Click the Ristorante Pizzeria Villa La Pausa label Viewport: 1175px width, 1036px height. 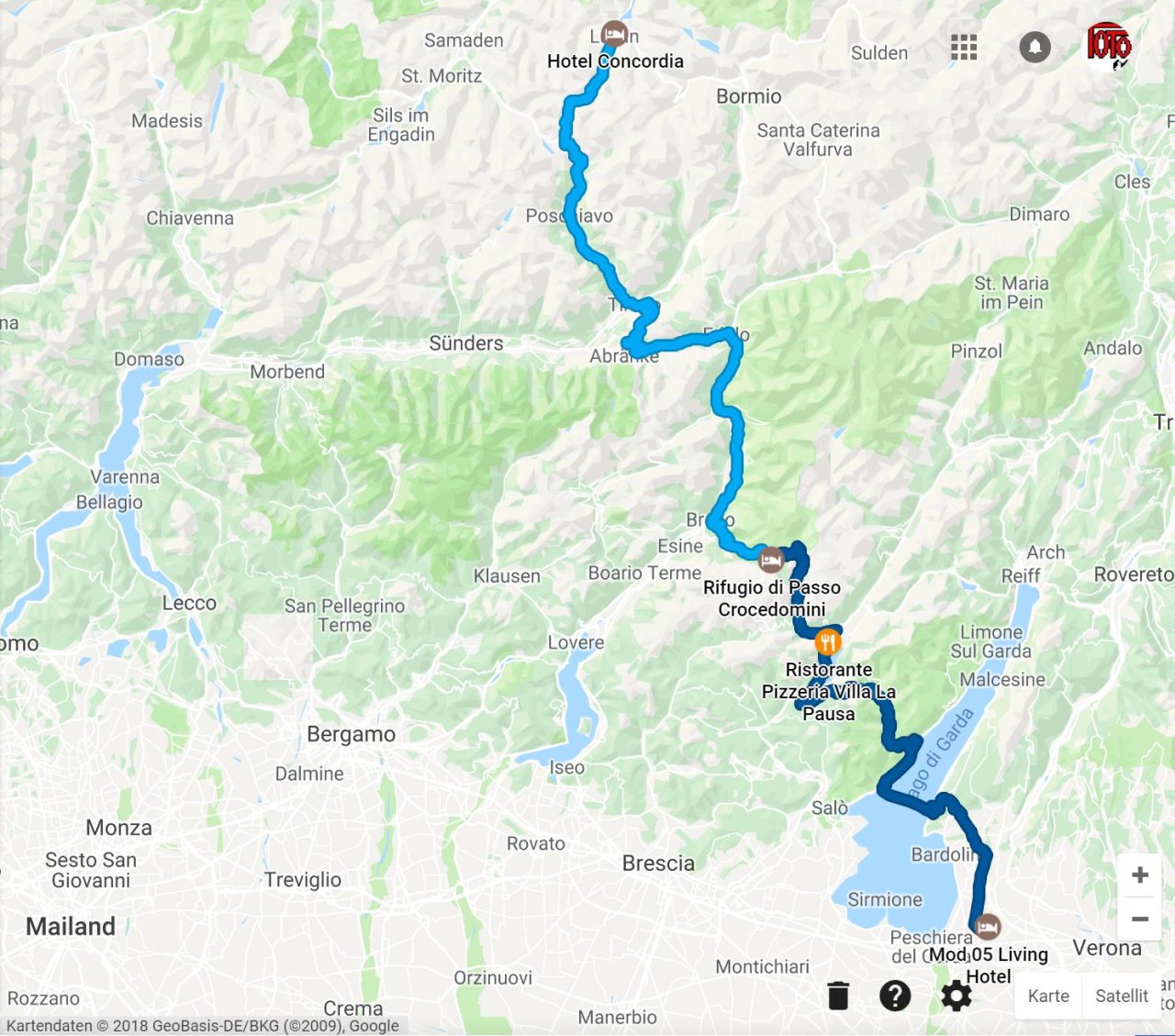829,692
